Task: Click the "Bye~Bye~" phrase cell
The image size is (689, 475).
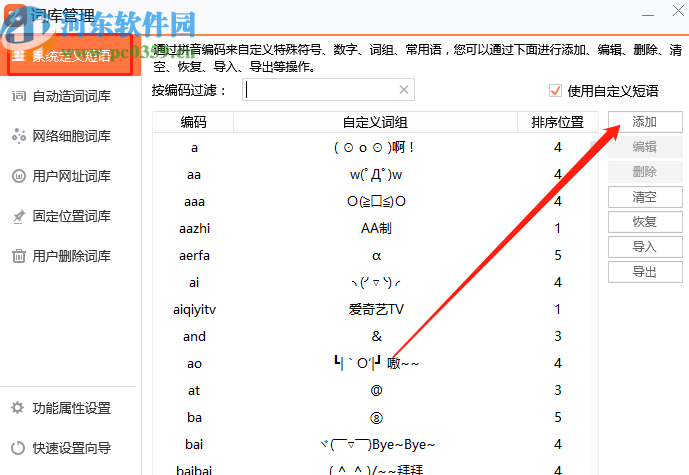Action: (378, 444)
